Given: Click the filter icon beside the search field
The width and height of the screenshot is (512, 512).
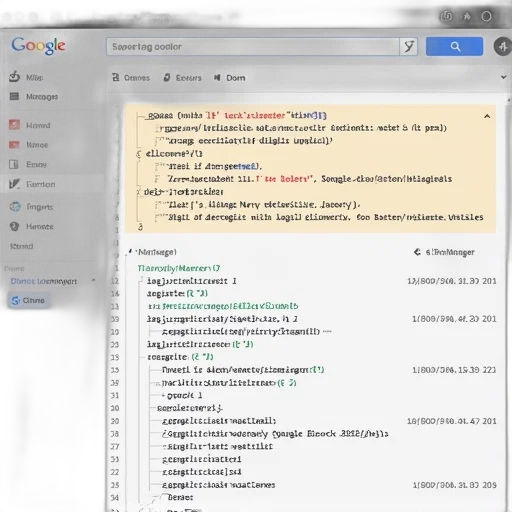Looking at the screenshot, I should 409,47.
